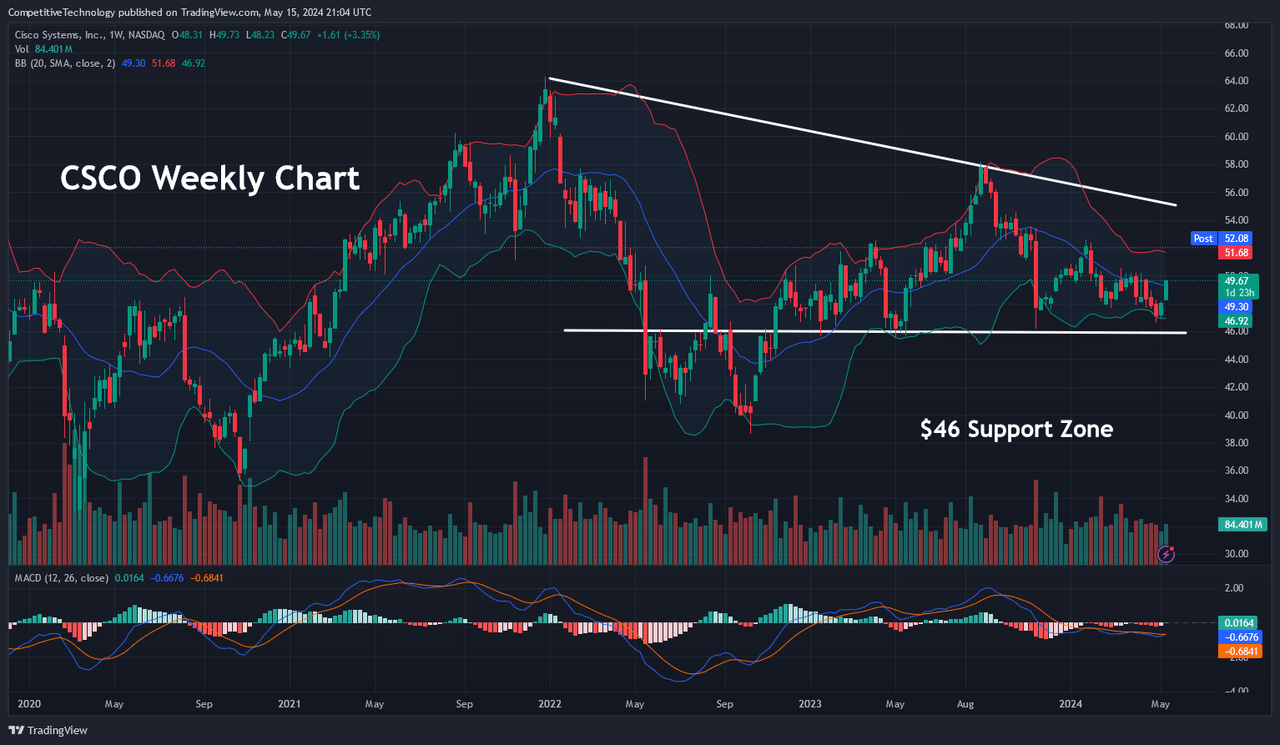Viewport: 1280px width, 745px height.
Task: Click the 34.00 price scale label
Action: coord(1237,499)
